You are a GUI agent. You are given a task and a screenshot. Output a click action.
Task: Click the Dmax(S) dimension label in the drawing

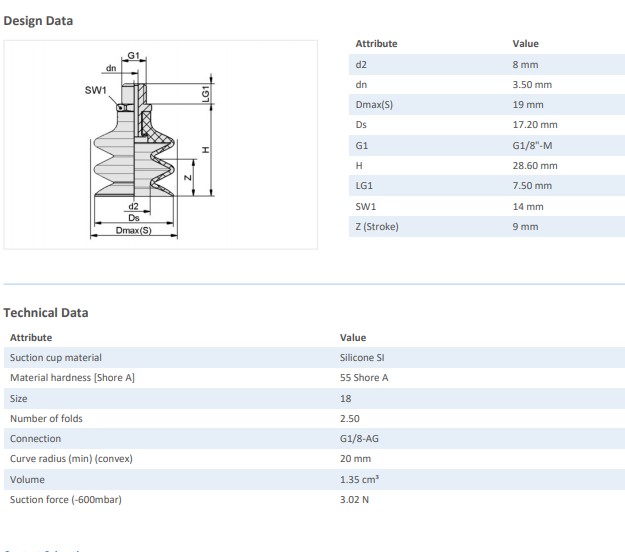[132, 231]
